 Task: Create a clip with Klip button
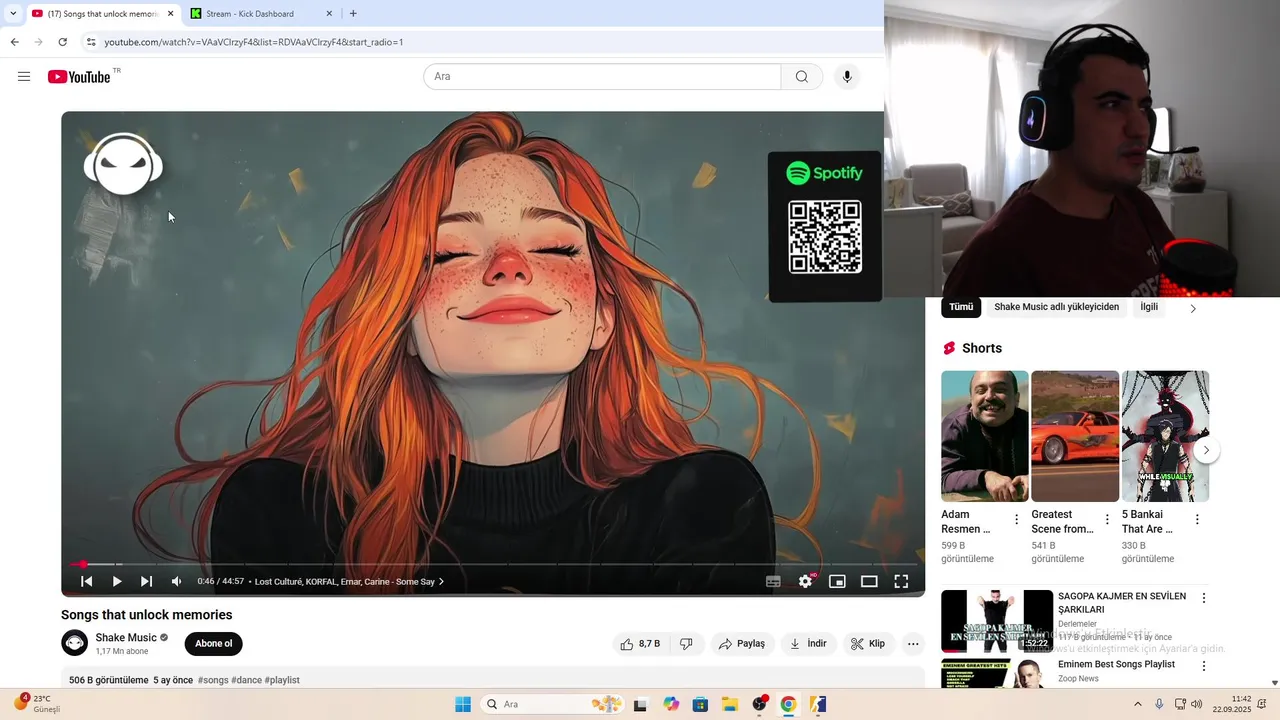coord(868,644)
